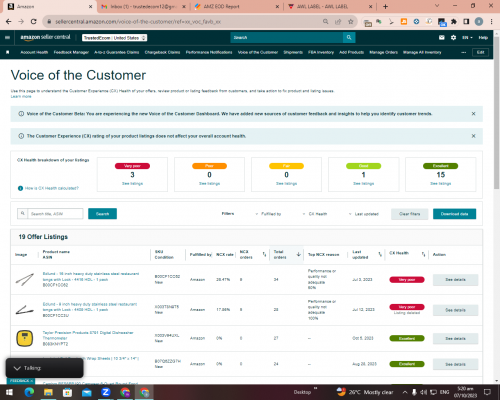The width and height of the screenshot is (500, 400).
Task: Open the TrustedEcom United States account selector
Action: pyautogui.click(x=114, y=38)
